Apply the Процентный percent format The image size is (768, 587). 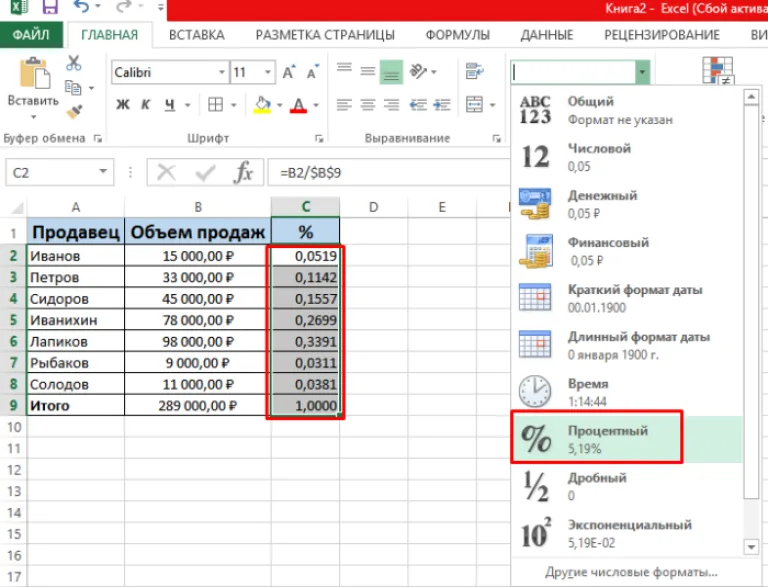click(627, 440)
